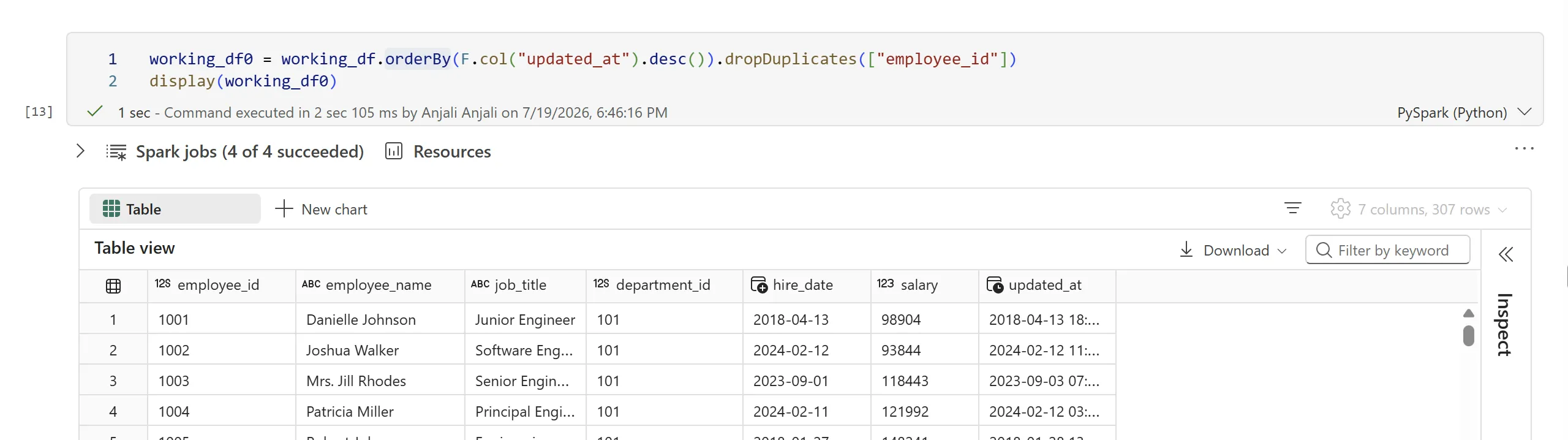
Task: Select row number 4
Action: (113, 411)
